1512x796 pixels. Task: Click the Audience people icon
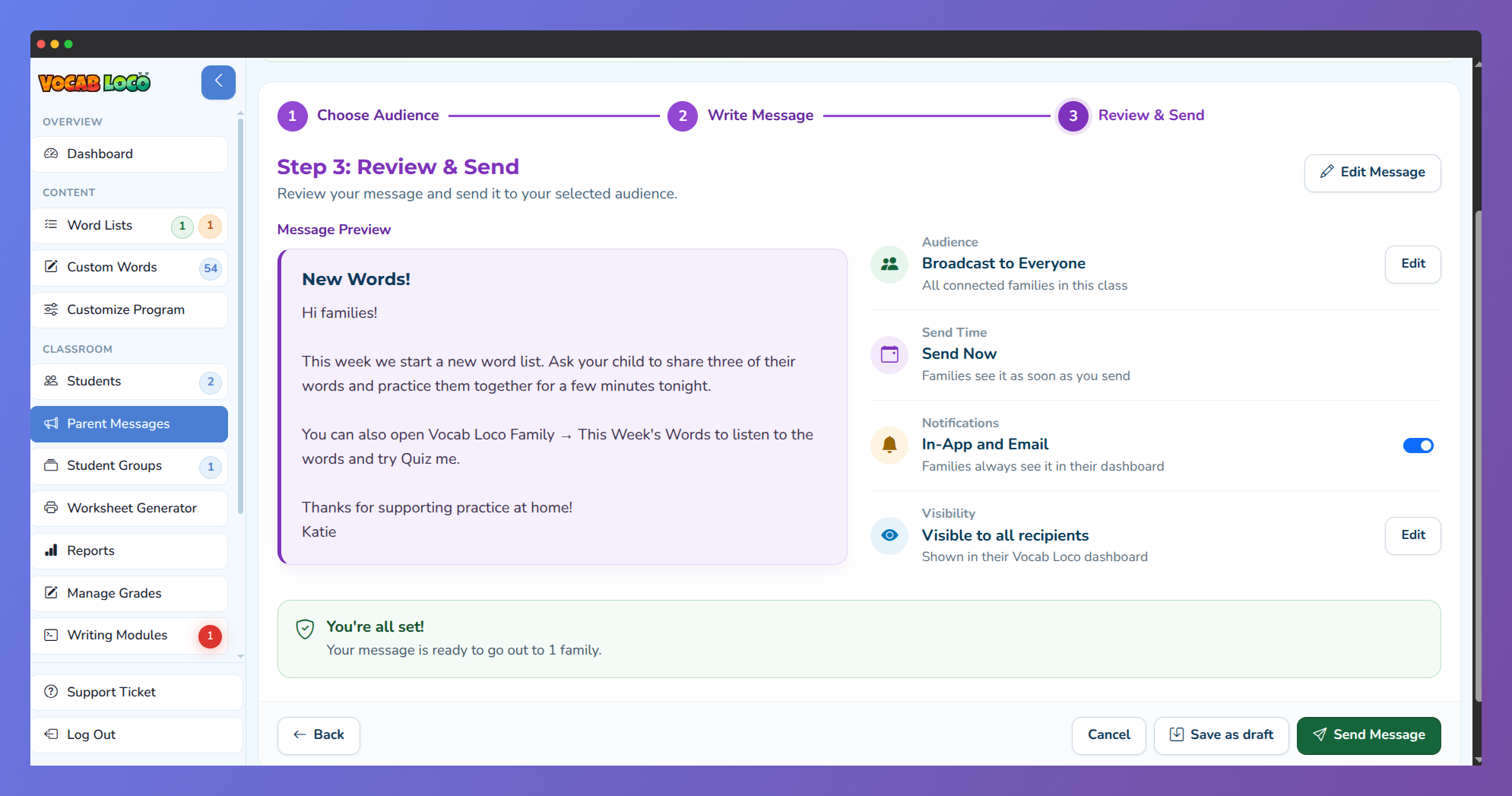889,264
